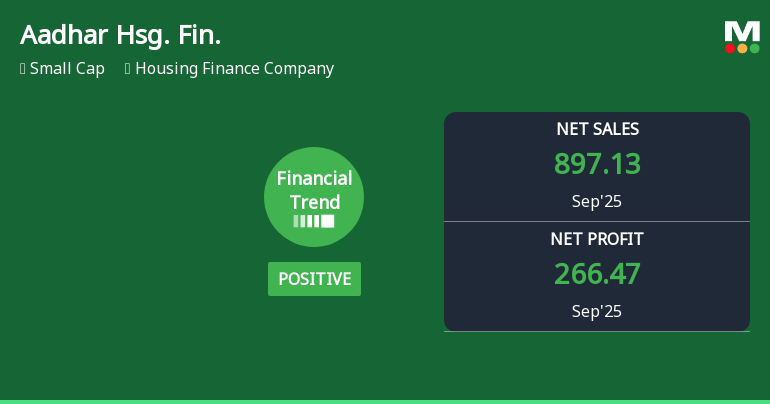Image resolution: width=770 pixels, height=404 pixels.
Task: Click the divider between sales and profit
Action: tap(597, 221)
